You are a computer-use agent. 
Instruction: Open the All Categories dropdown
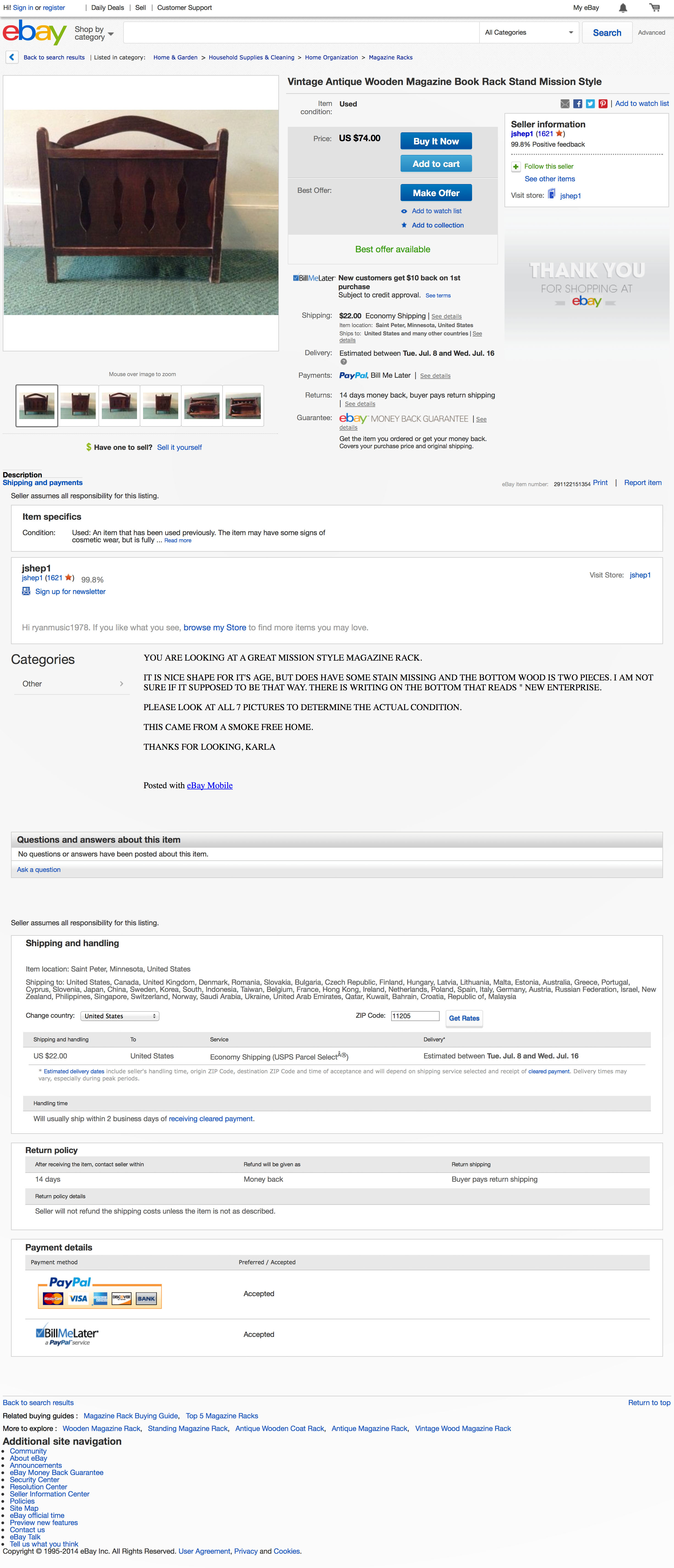point(528,33)
